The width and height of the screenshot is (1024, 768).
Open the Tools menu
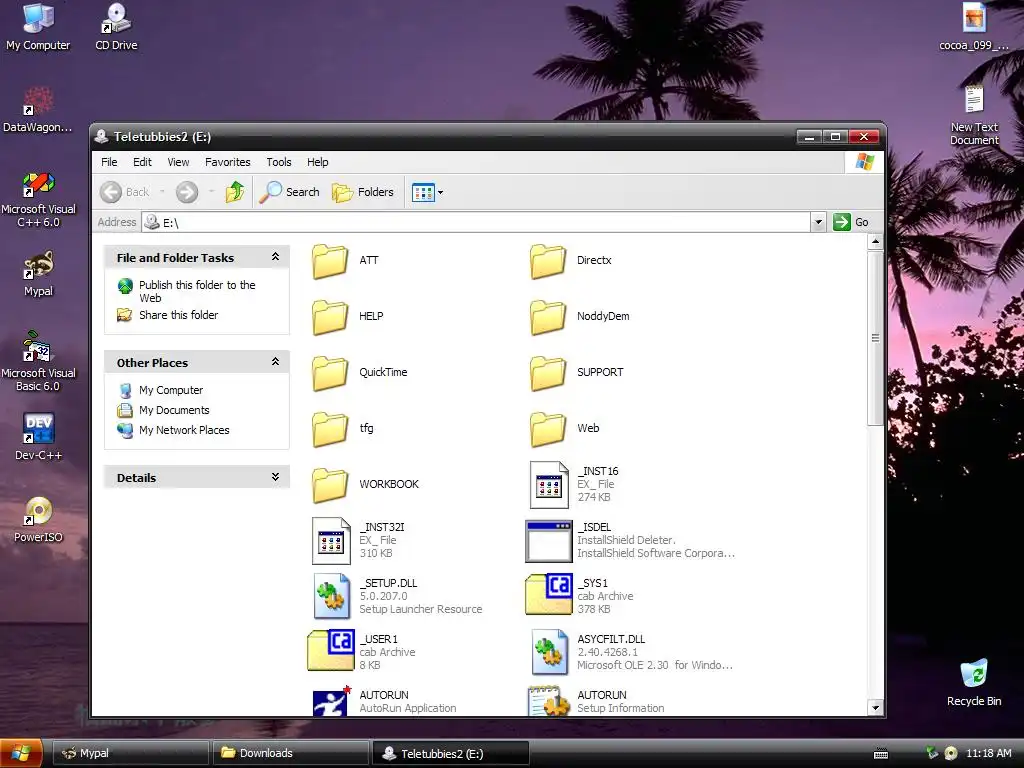tap(278, 162)
